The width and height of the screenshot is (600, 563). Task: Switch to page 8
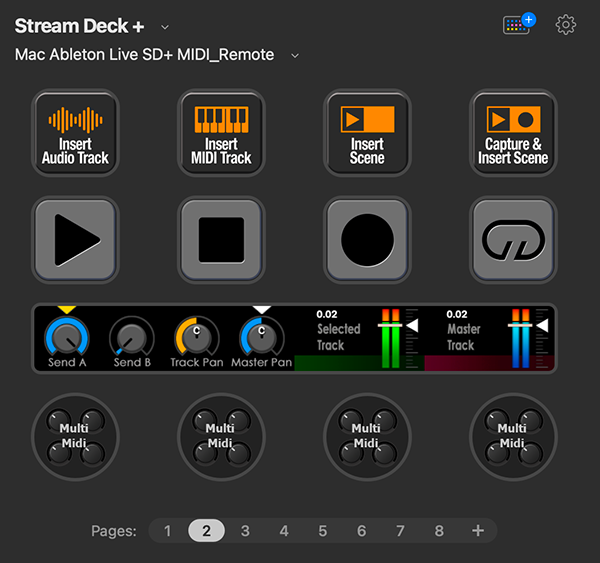(439, 531)
